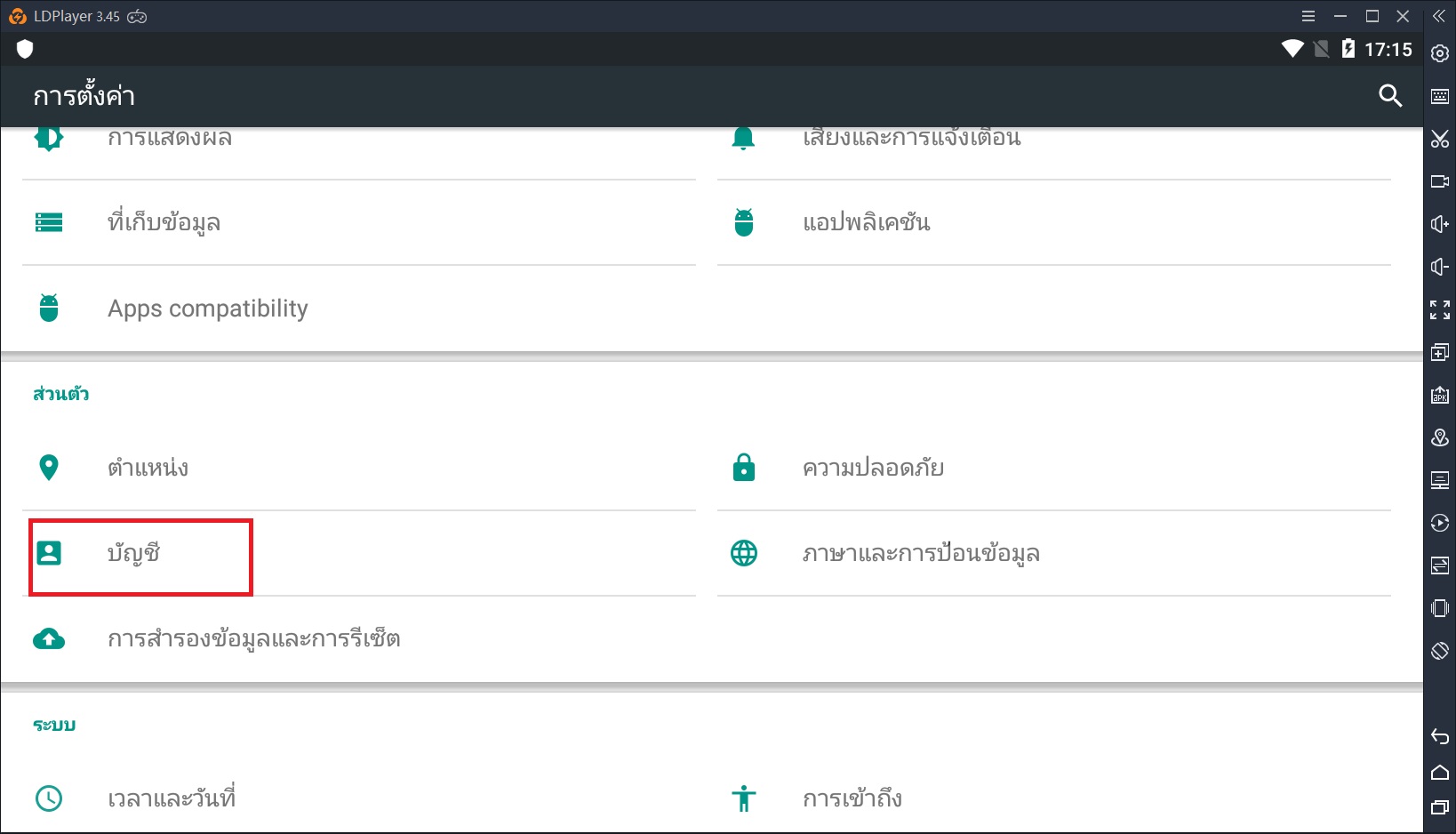Start screen recording with the camera icon

pos(1440,181)
